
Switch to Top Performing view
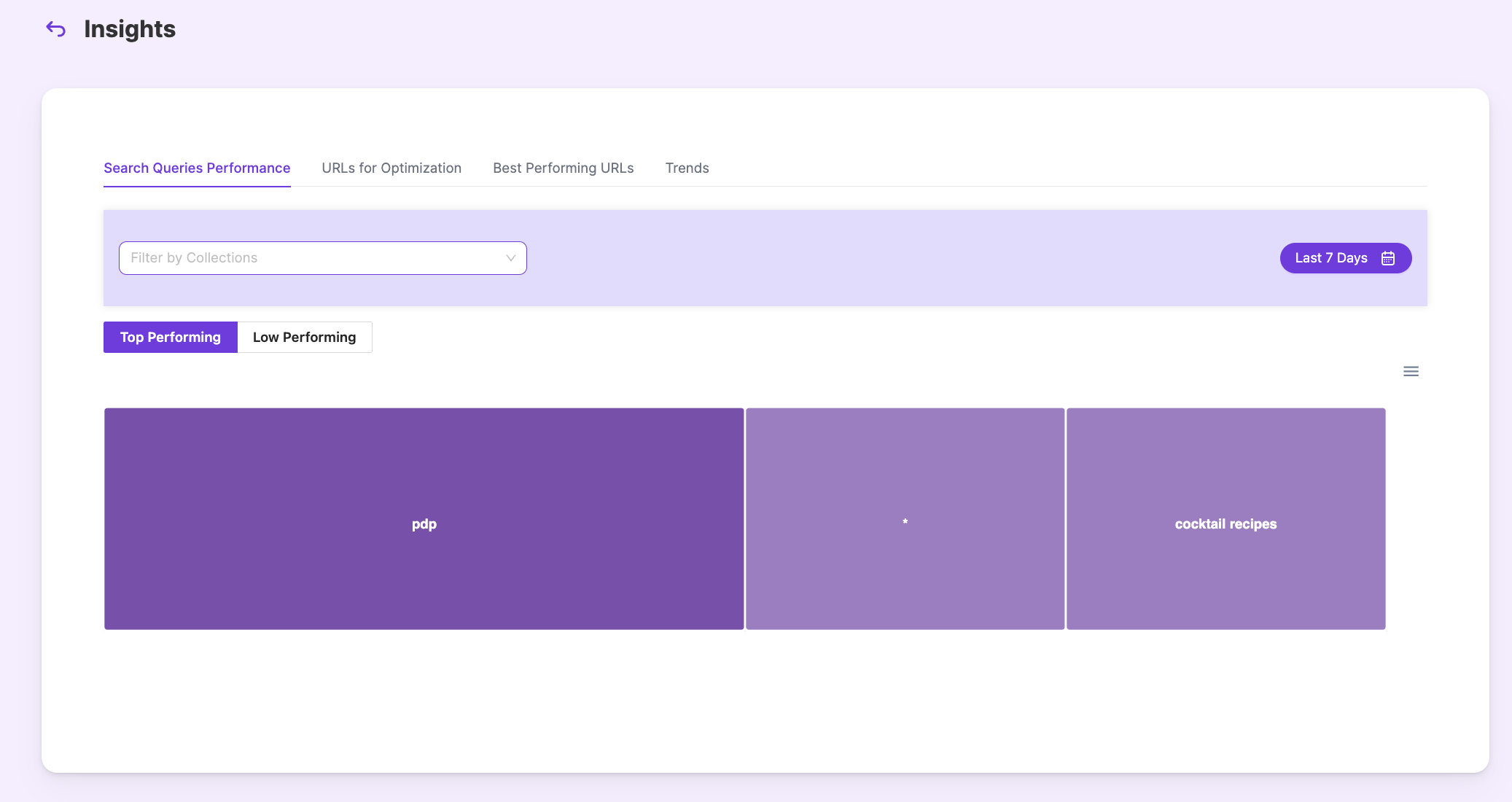pyautogui.click(x=171, y=338)
